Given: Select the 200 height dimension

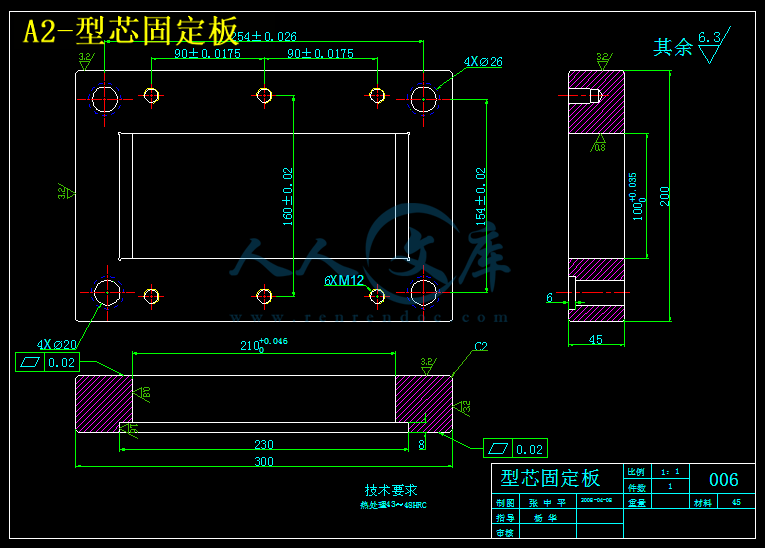Looking at the screenshot, I should point(664,197).
